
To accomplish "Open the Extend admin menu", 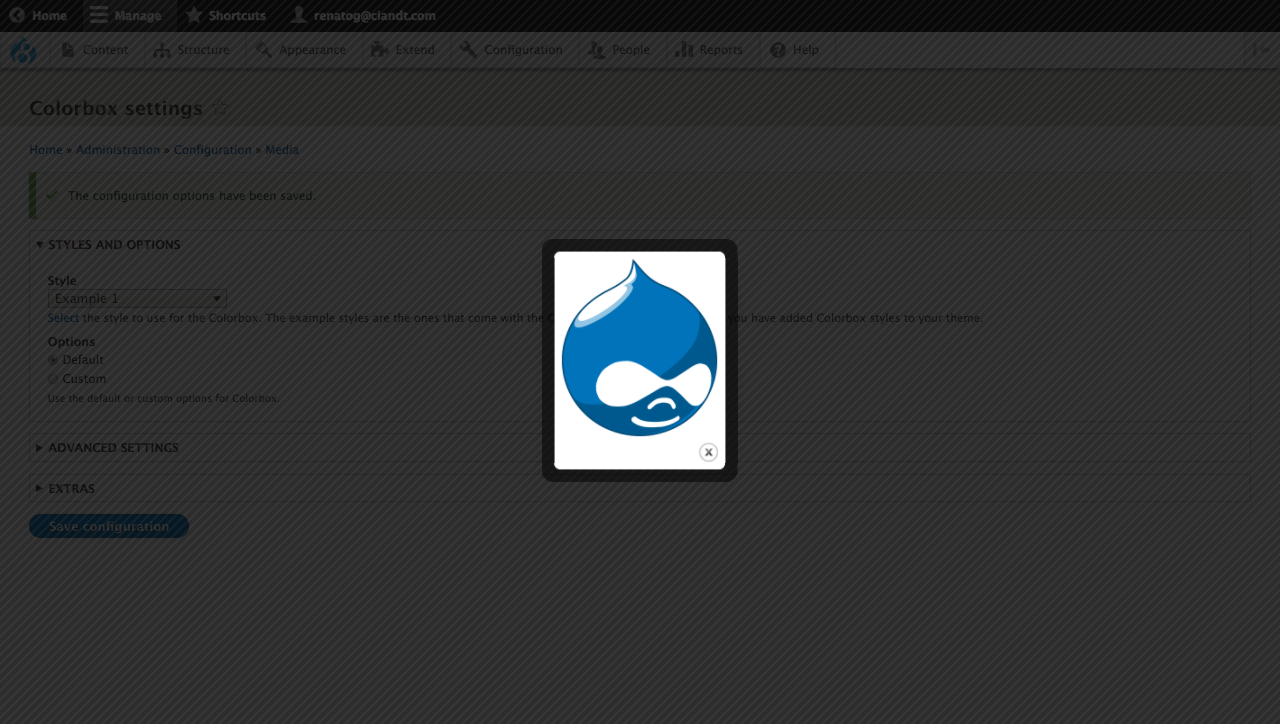I will (x=403, y=50).
